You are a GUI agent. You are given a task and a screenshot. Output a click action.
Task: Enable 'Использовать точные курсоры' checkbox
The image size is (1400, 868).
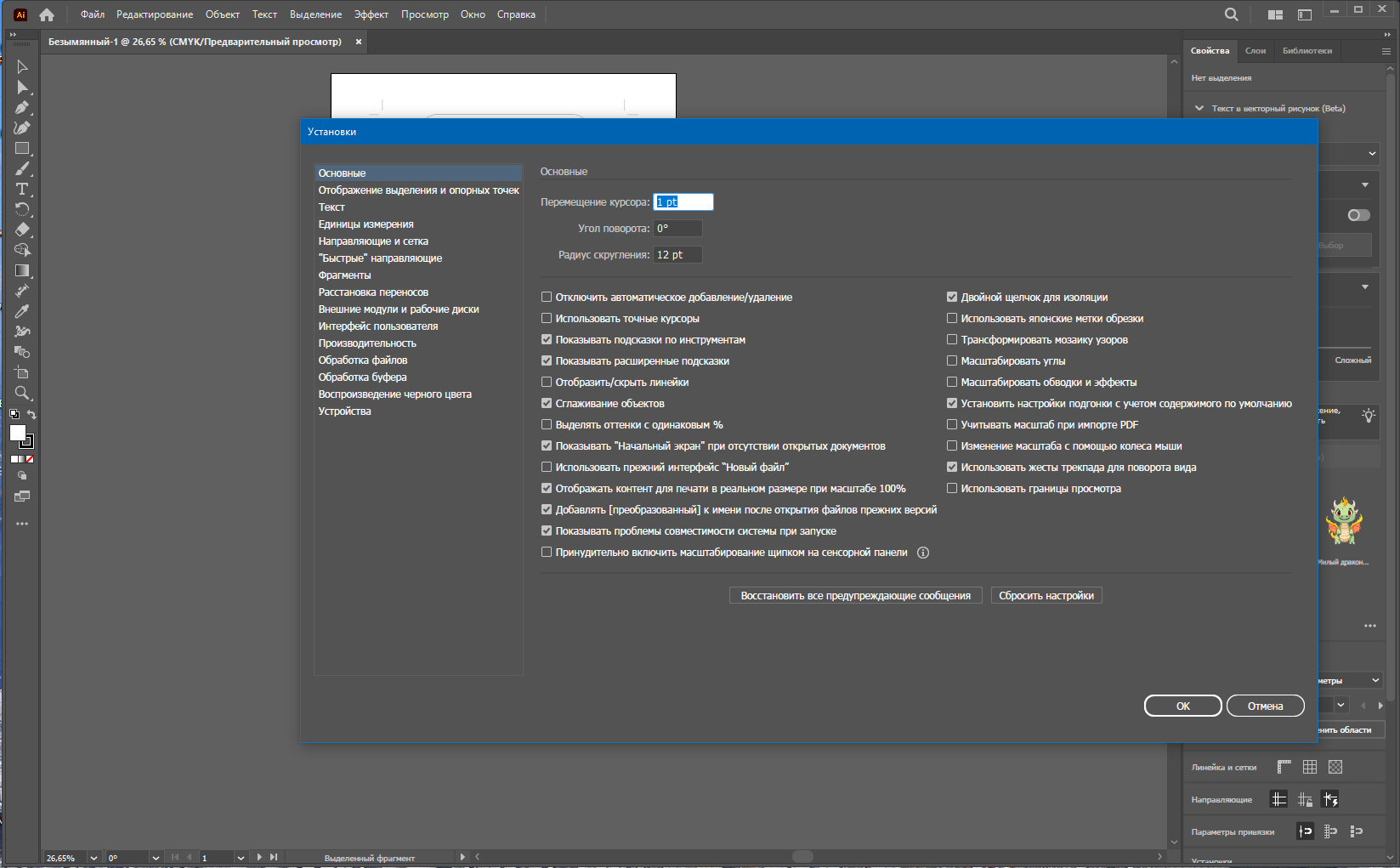(x=547, y=319)
